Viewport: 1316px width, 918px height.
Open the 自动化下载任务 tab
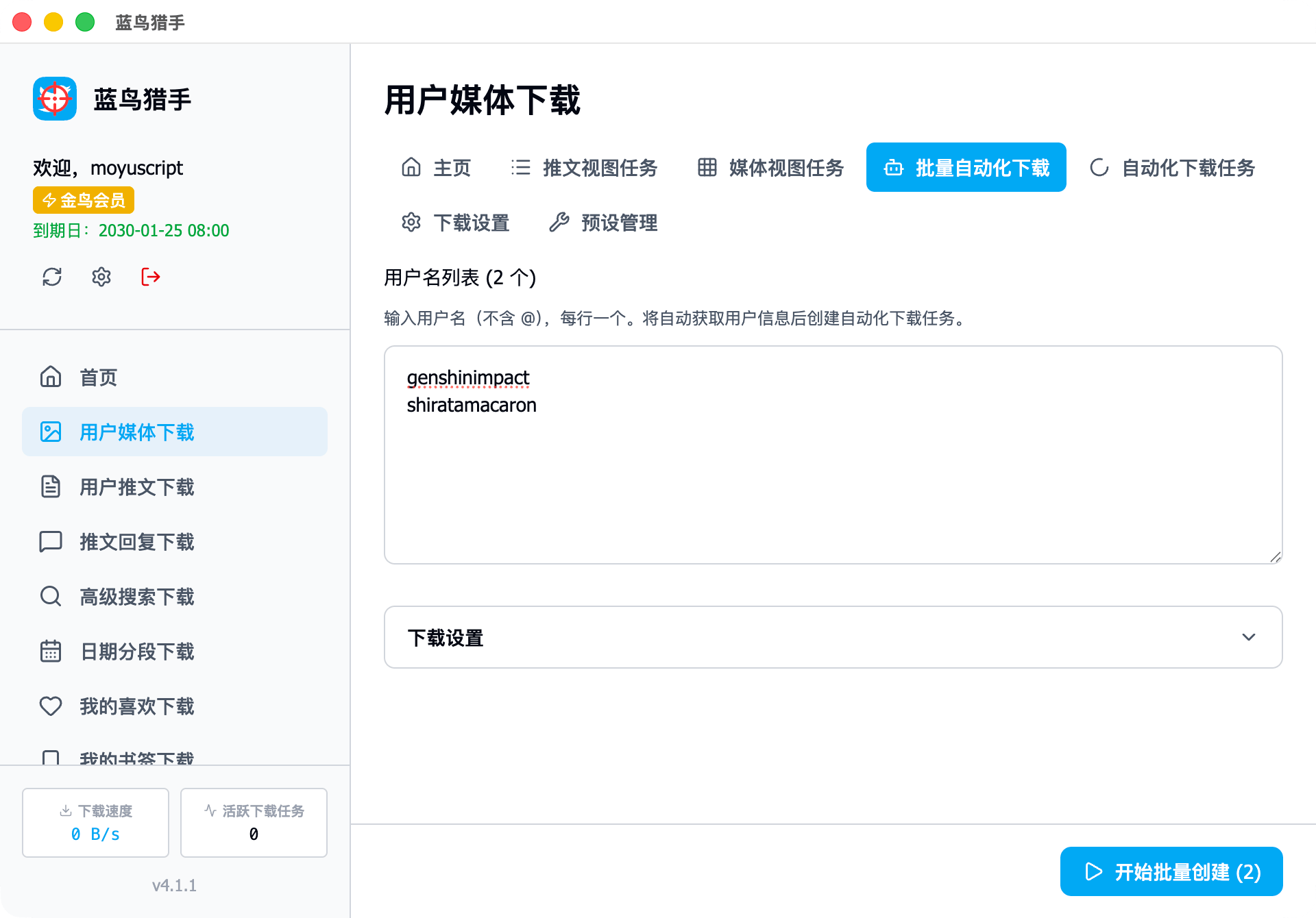click(1173, 168)
